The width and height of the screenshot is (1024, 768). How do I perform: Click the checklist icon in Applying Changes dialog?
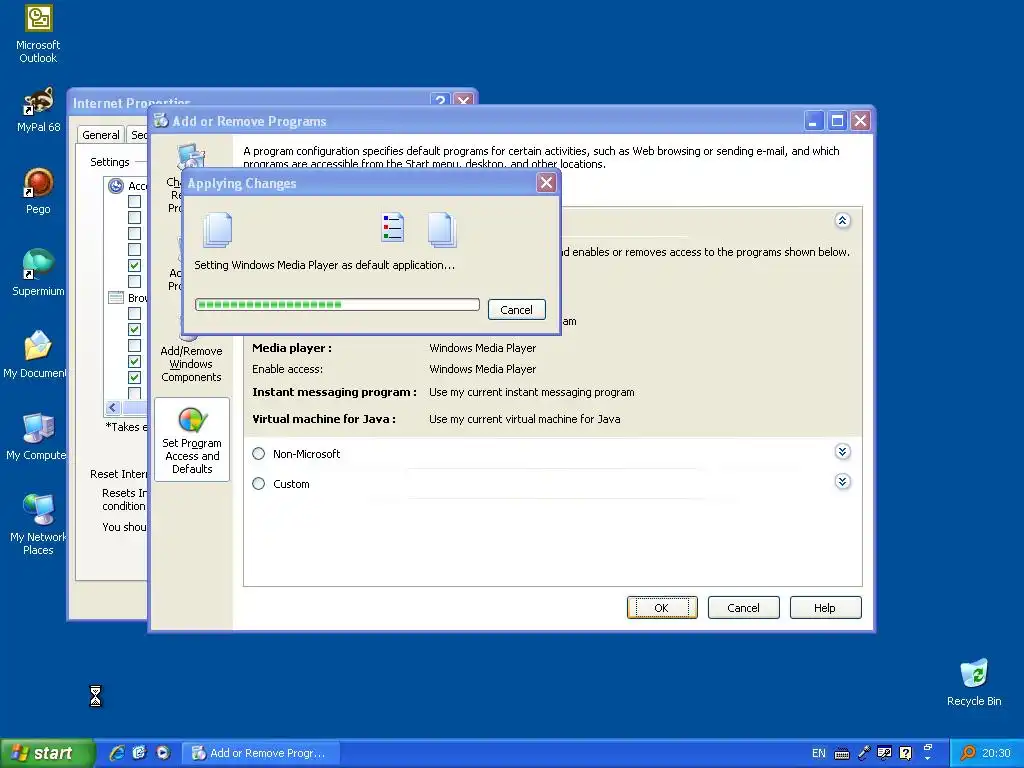[392, 227]
